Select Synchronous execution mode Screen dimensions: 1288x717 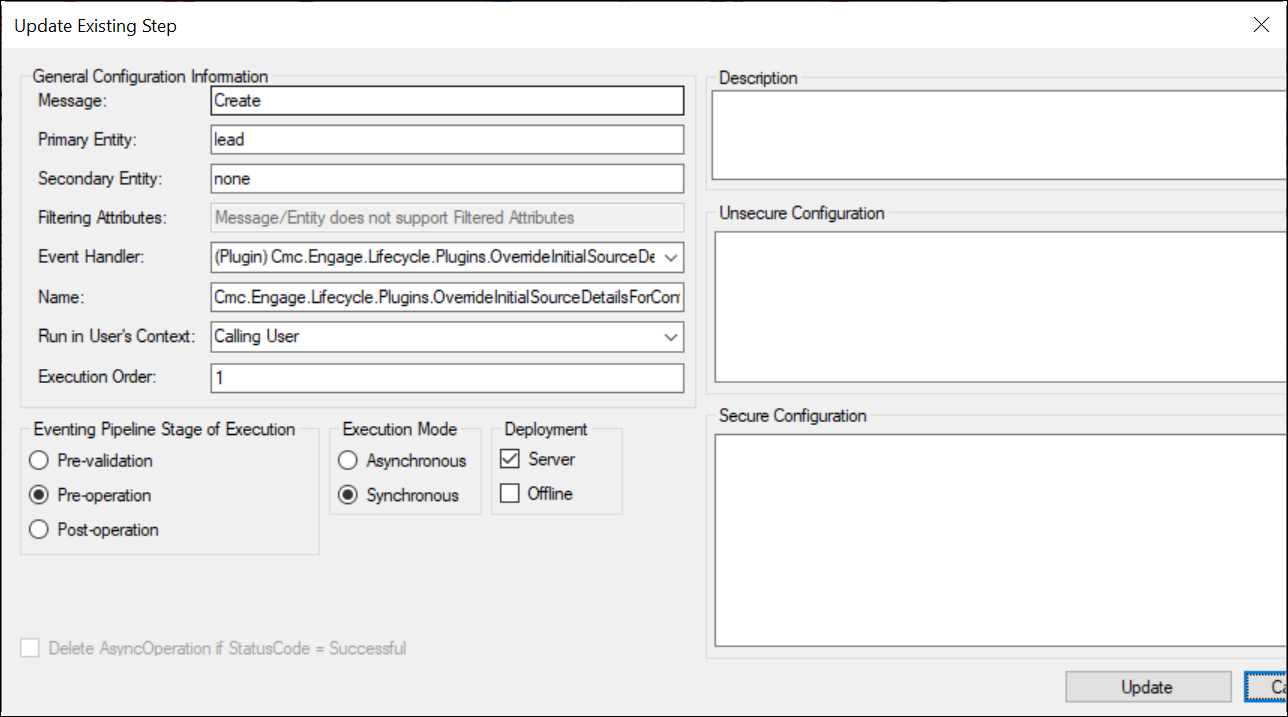tap(348, 495)
